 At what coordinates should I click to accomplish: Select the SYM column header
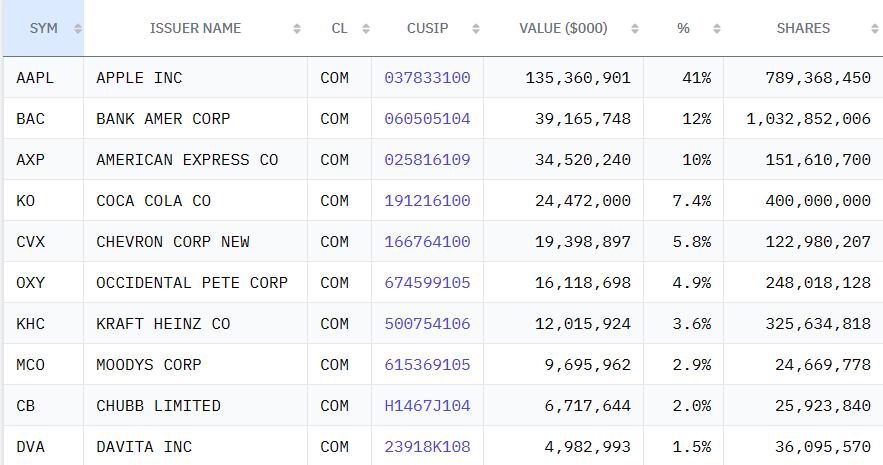pos(44,28)
